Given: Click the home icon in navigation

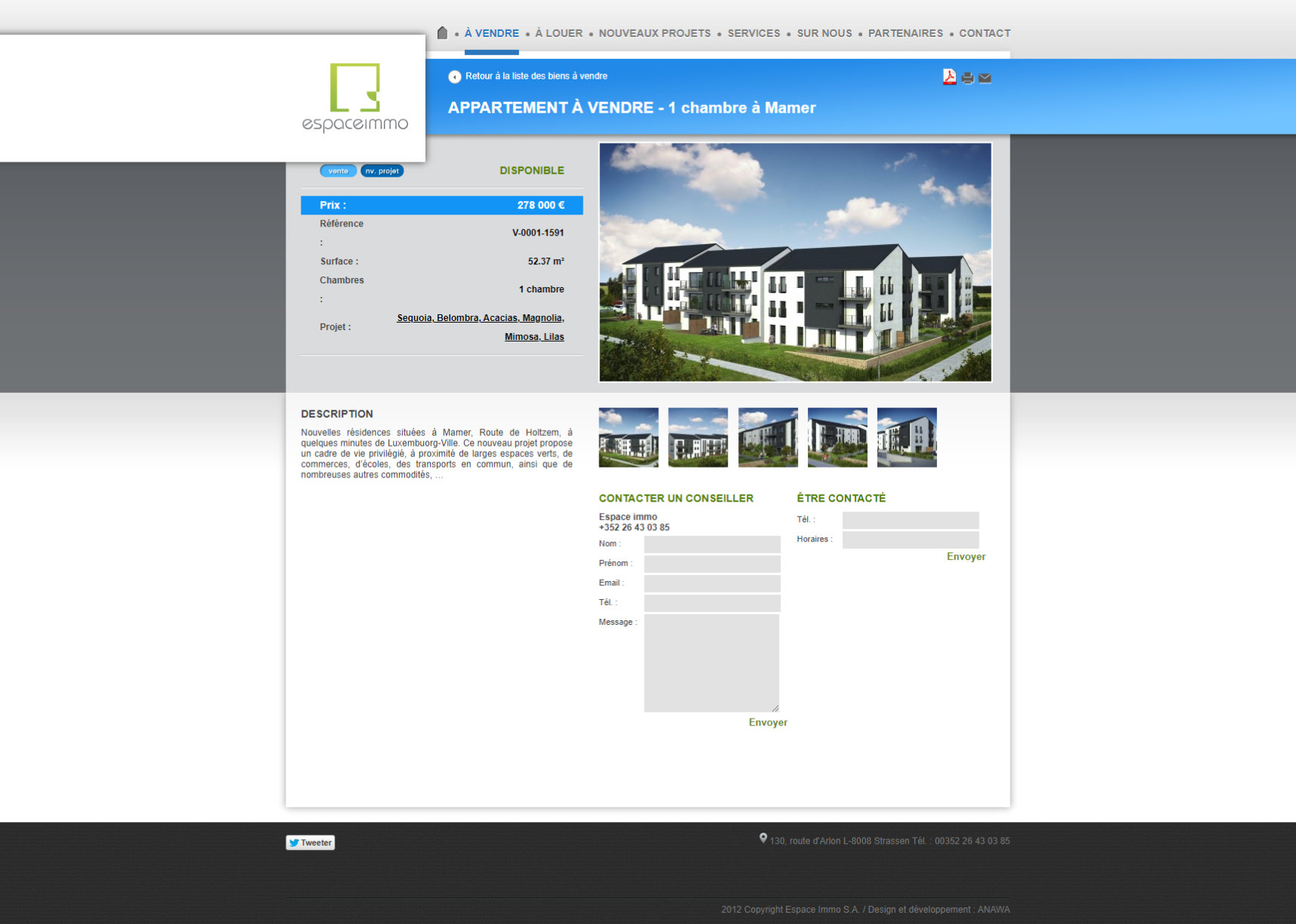Looking at the screenshot, I should (x=442, y=33).
